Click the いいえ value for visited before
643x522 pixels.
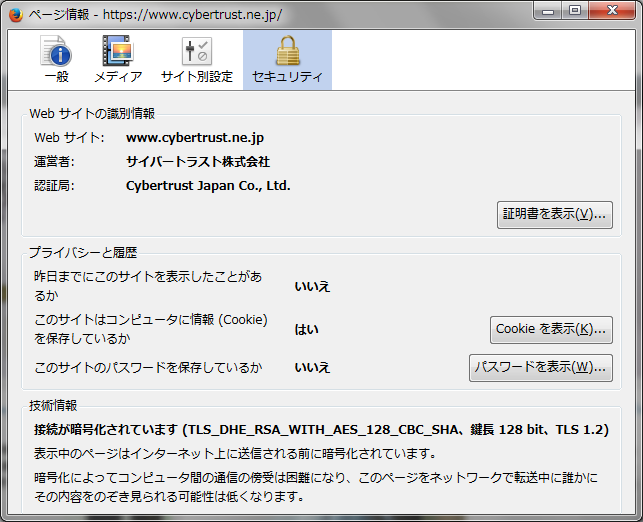click(x=312, y=286)
